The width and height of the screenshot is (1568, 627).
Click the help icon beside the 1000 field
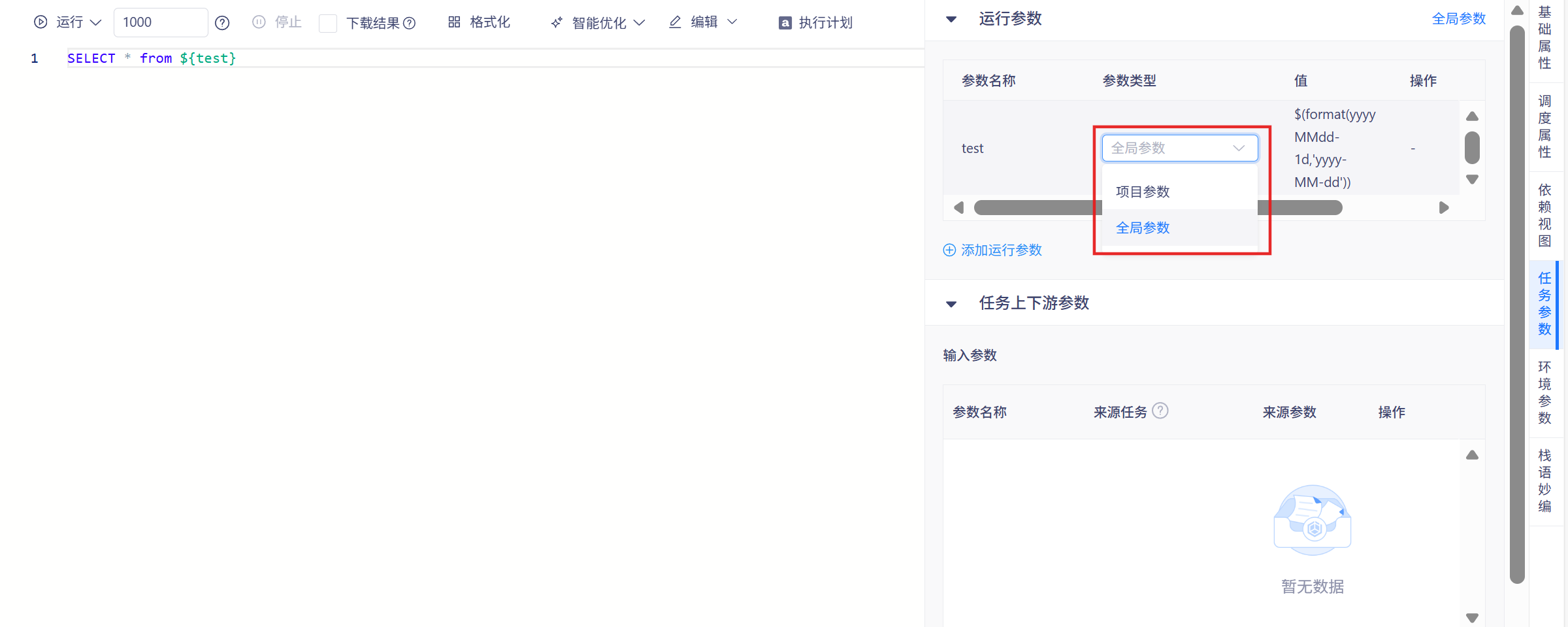222,23
